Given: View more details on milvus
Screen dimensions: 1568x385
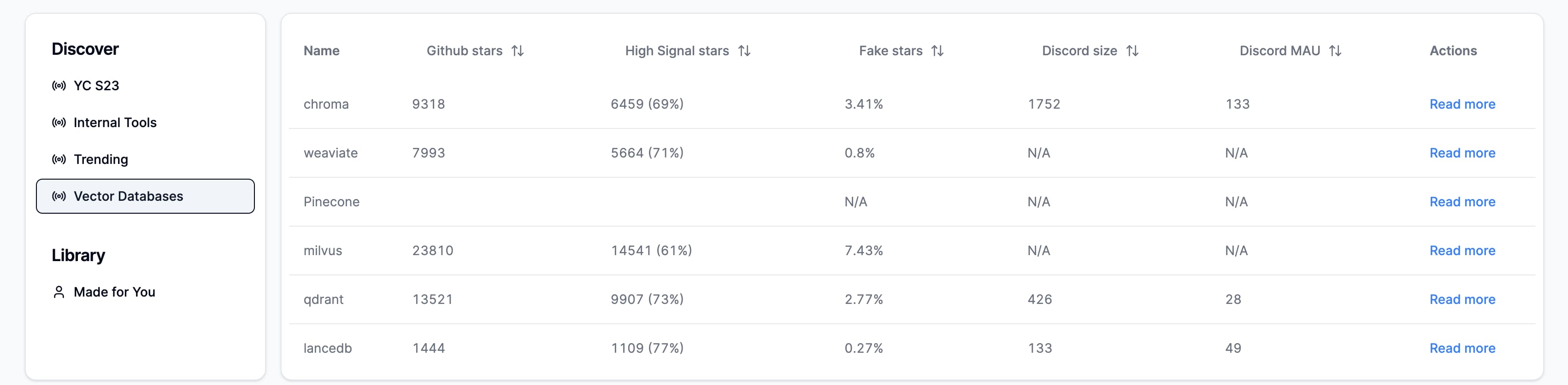Looking at the screenshot, I should tap(1462, 251).
